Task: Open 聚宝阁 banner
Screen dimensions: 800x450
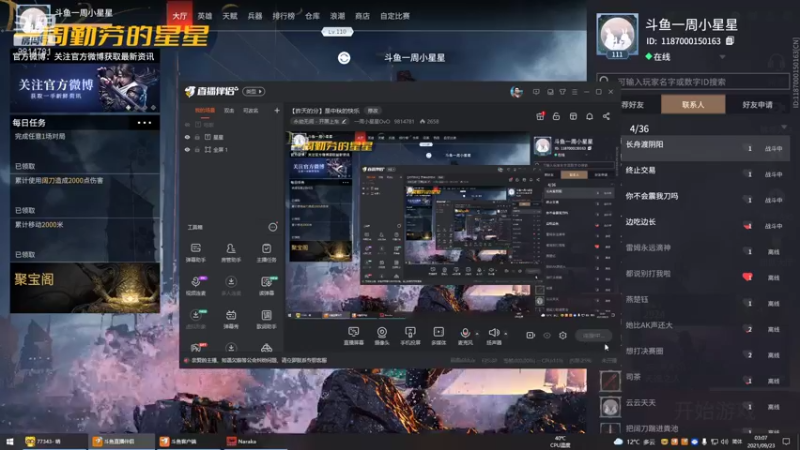Action: pos(85,288)
